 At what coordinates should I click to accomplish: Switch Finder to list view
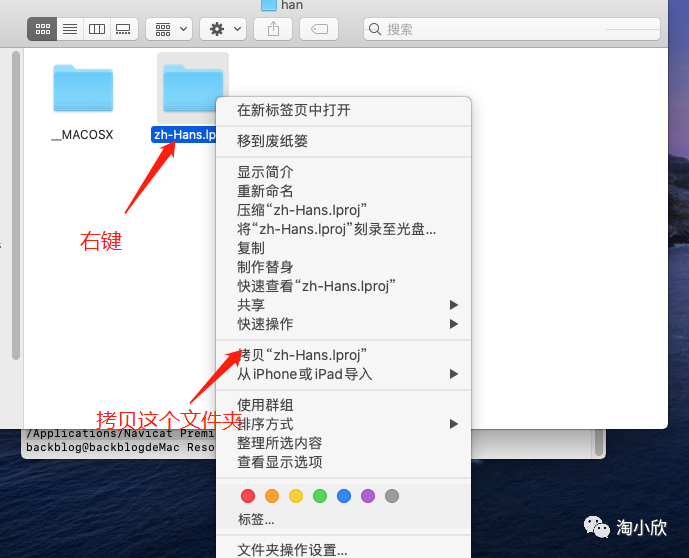pyautogui.click(x=70, y=29)
